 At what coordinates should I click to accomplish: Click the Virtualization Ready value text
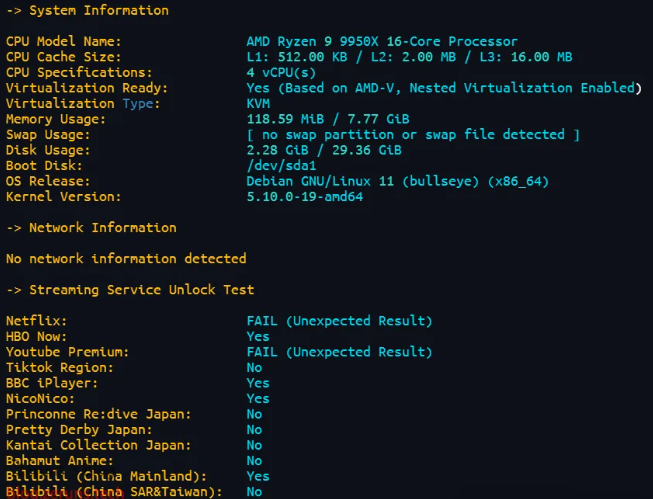coord(444,88)
